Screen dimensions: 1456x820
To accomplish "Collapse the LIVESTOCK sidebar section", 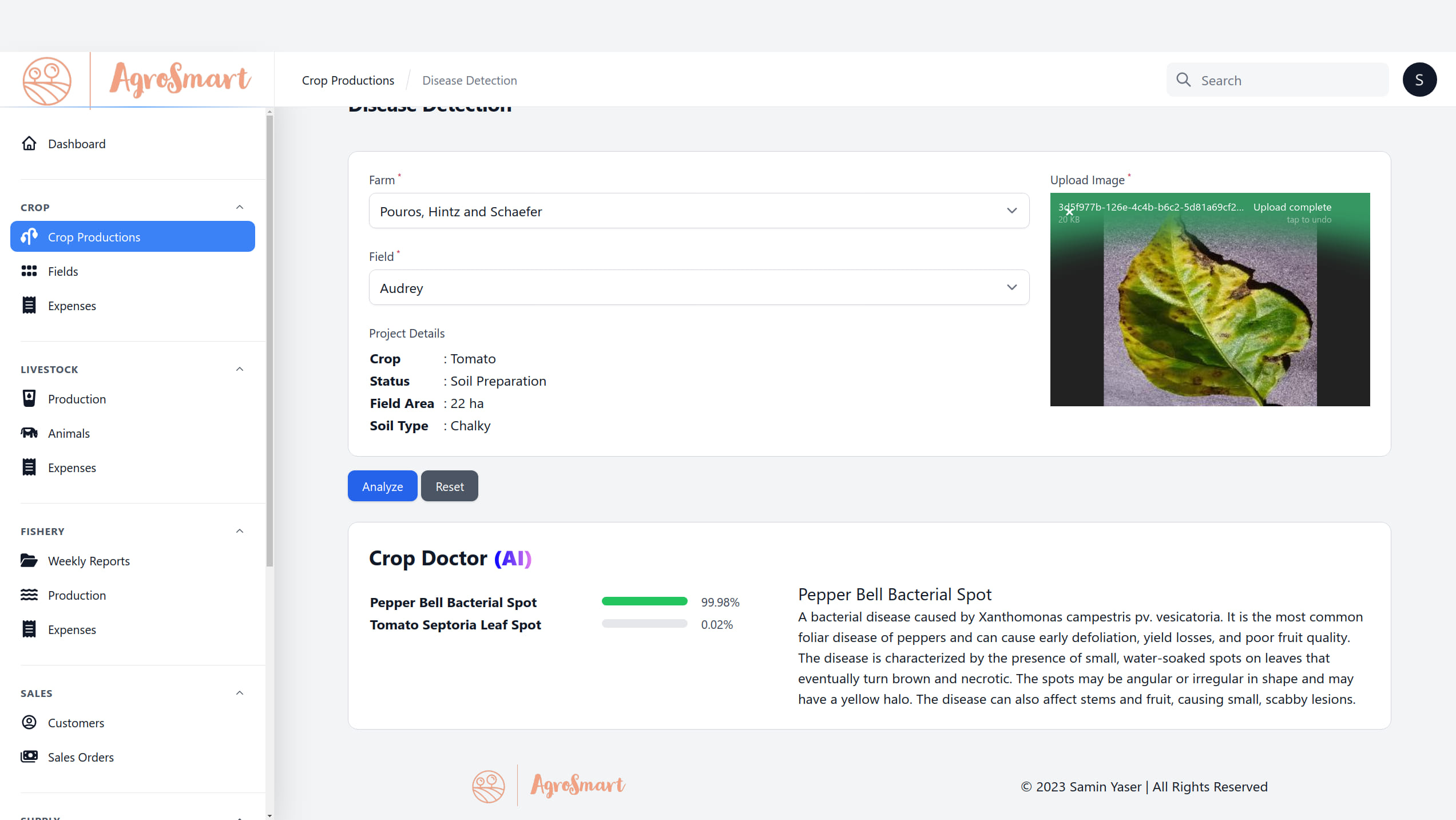I will (x=240, y=369).
